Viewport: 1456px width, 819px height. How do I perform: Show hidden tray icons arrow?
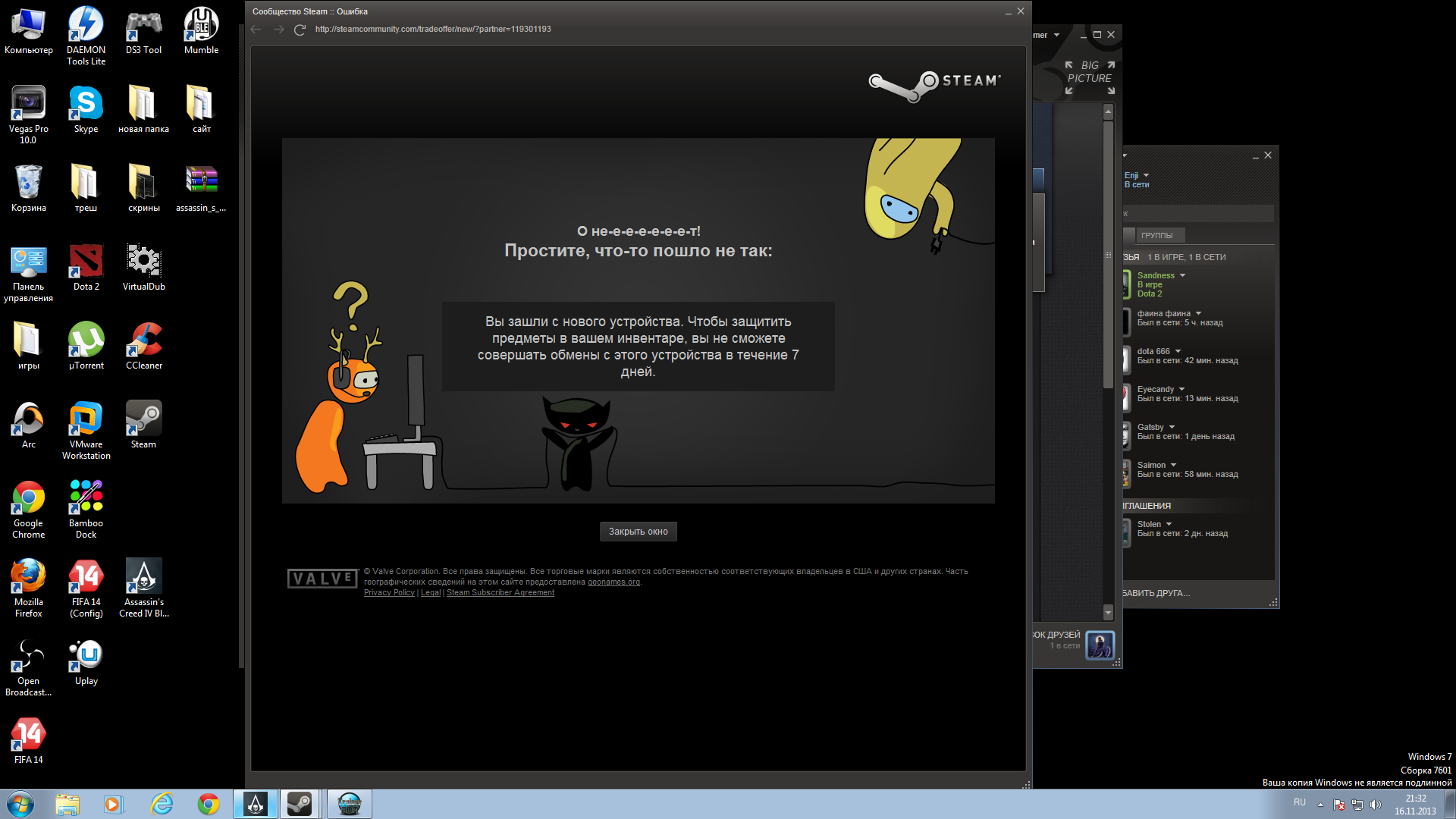click(1320, 805)
